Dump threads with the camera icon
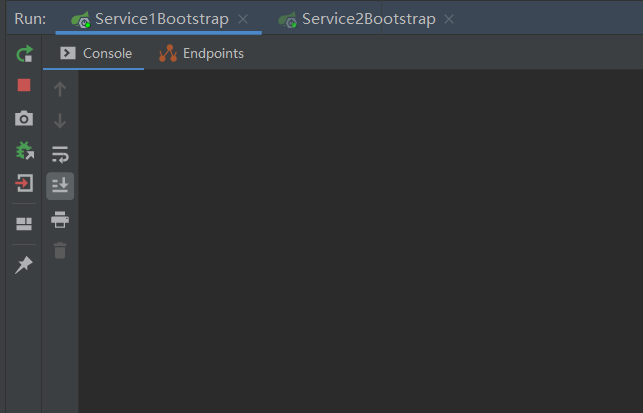This screenshot has width=643, height=413. click(24, 119)
